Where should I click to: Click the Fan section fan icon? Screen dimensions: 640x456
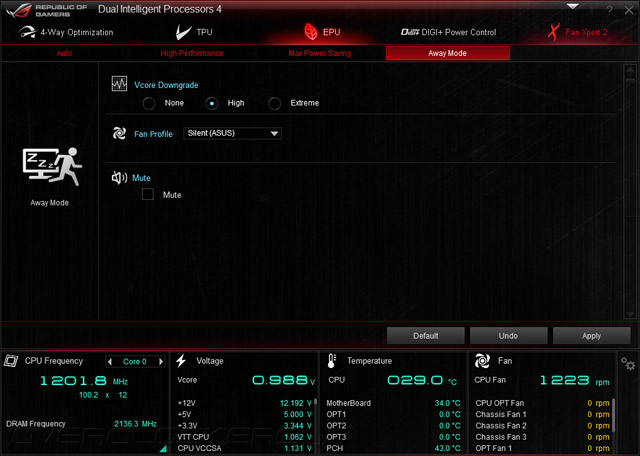coord(482,361)
